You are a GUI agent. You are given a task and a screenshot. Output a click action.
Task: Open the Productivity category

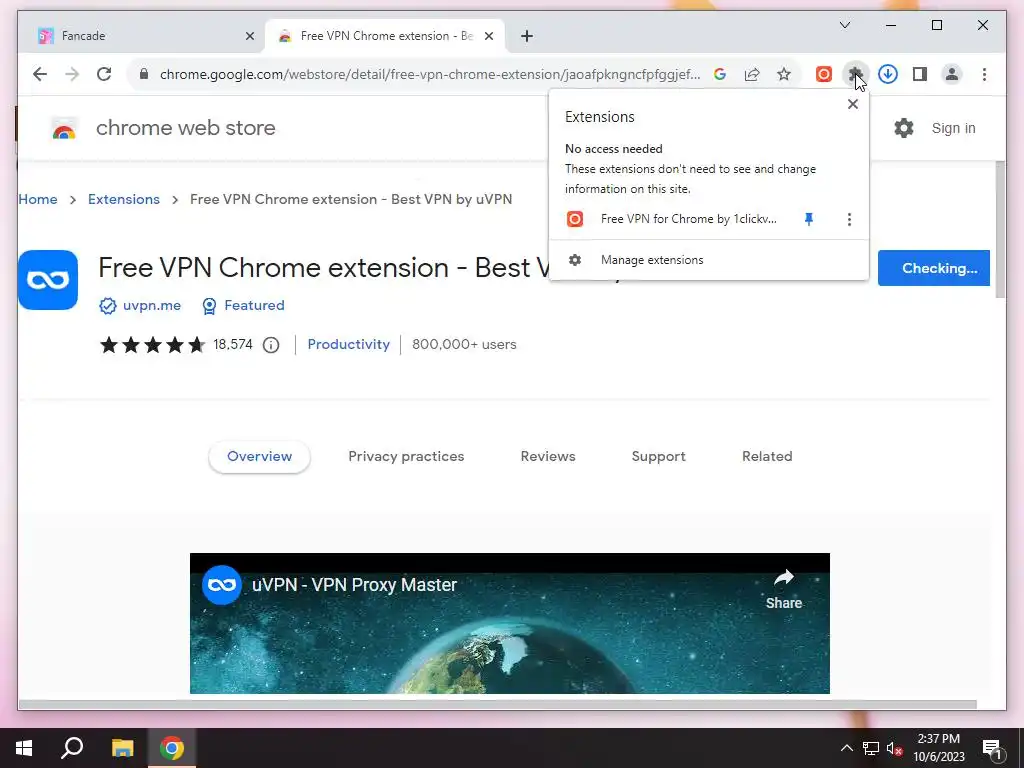[348, 344]
